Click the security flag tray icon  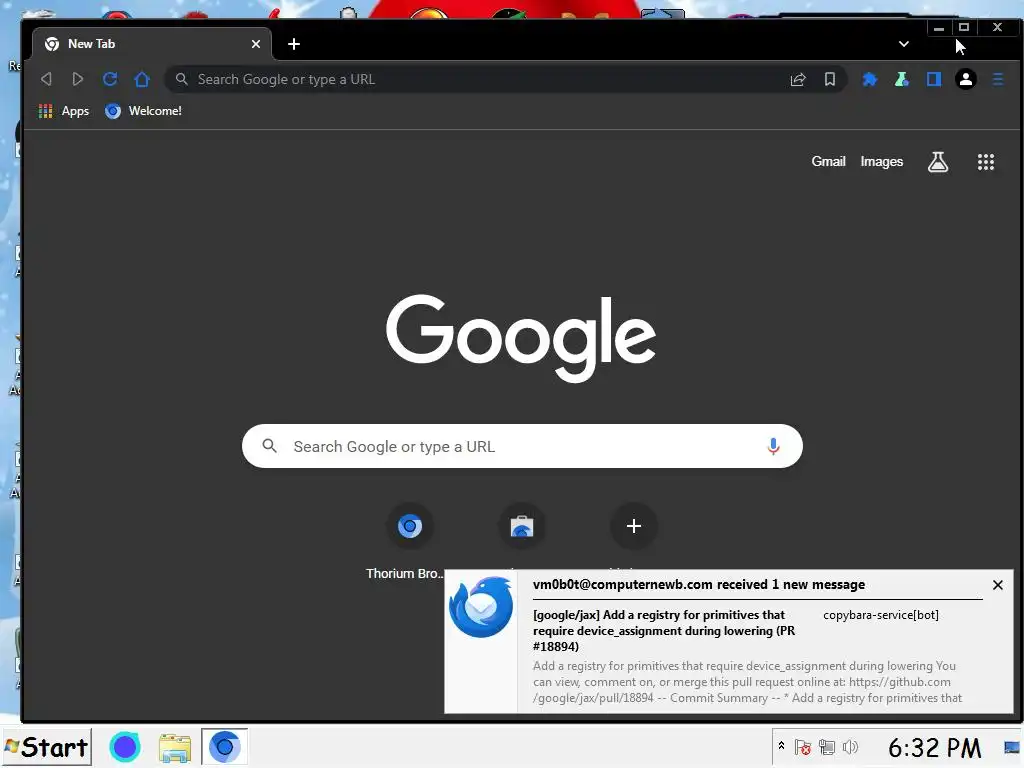803,747
